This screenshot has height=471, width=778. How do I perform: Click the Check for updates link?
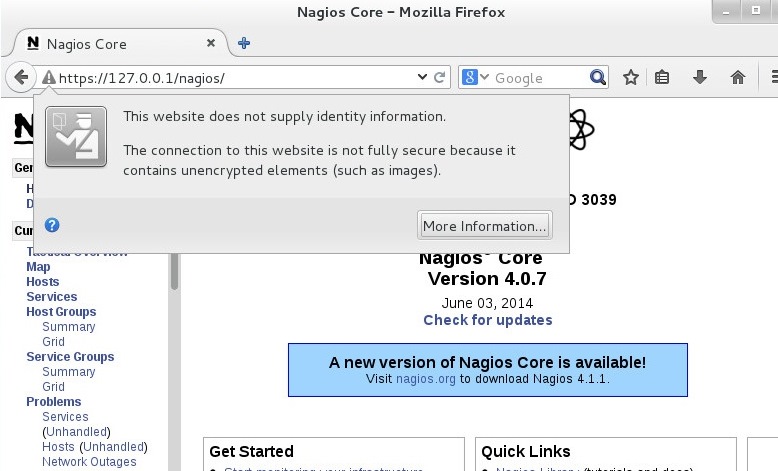click(x=487, y=320)
